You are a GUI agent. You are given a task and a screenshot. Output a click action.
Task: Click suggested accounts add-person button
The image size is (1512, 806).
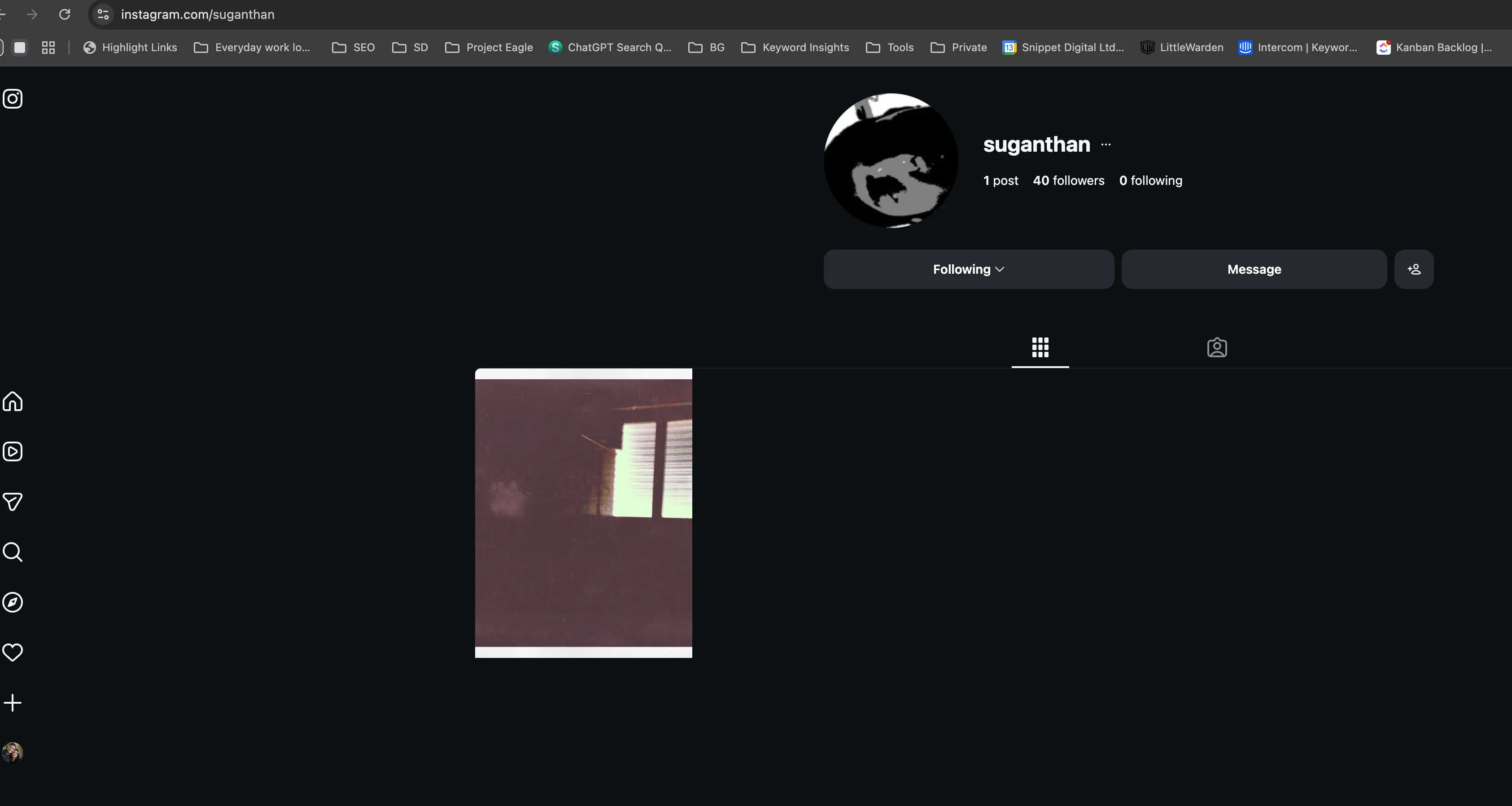[1413, 269]
